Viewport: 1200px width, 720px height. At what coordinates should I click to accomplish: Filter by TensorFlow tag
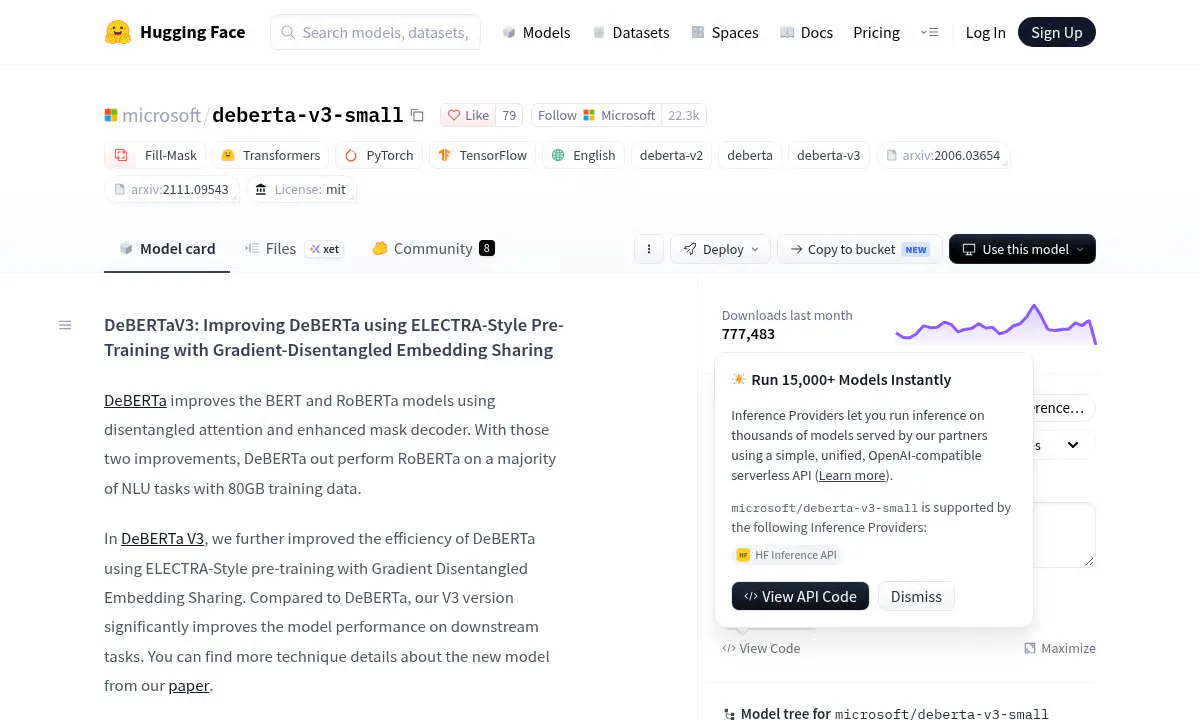pyautogui.click(x=483, y=155)
